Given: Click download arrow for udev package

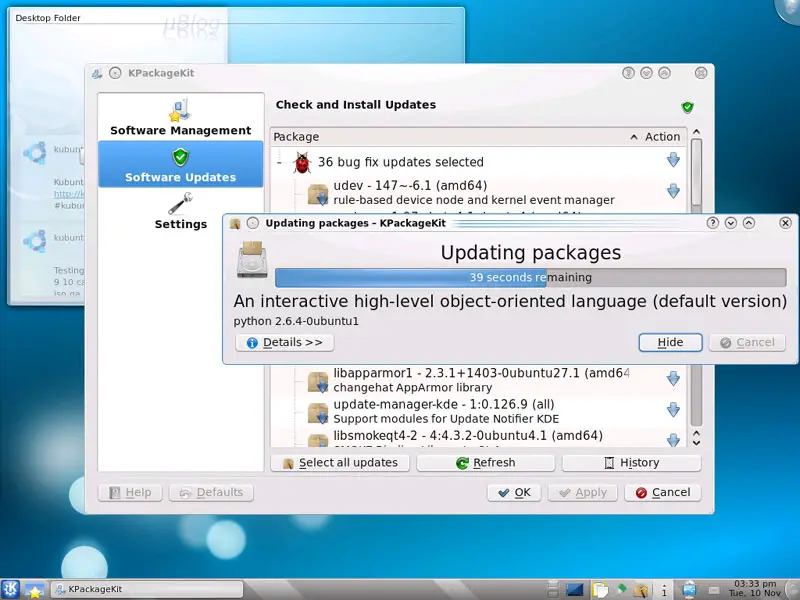Looking at the screenshot, I should tap(673, 191).
